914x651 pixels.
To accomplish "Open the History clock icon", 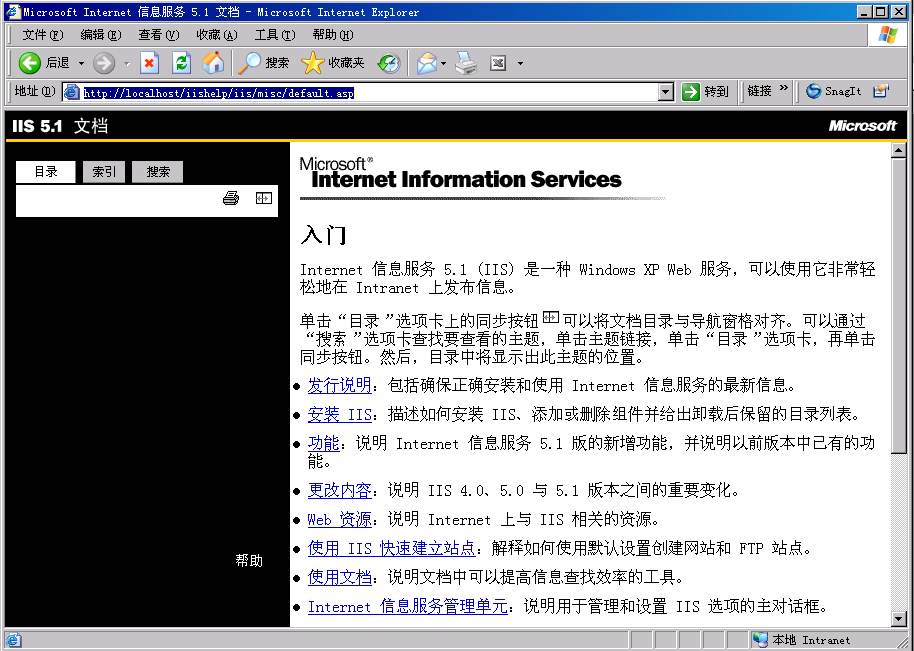I will pos(388,63).
